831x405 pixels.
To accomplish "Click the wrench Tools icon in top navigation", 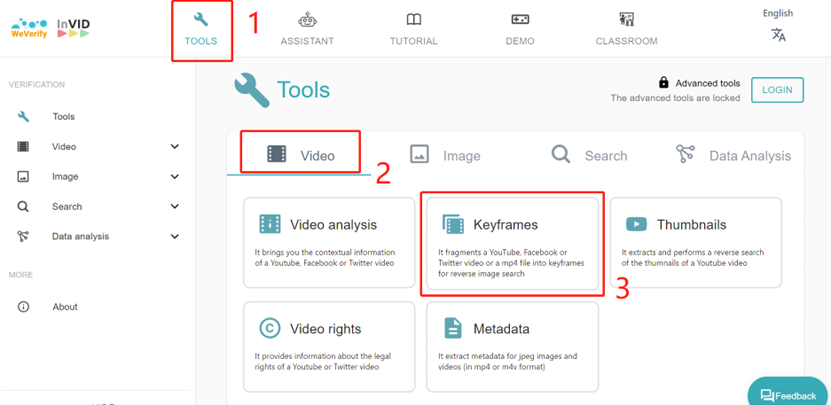I will (201, 20).
